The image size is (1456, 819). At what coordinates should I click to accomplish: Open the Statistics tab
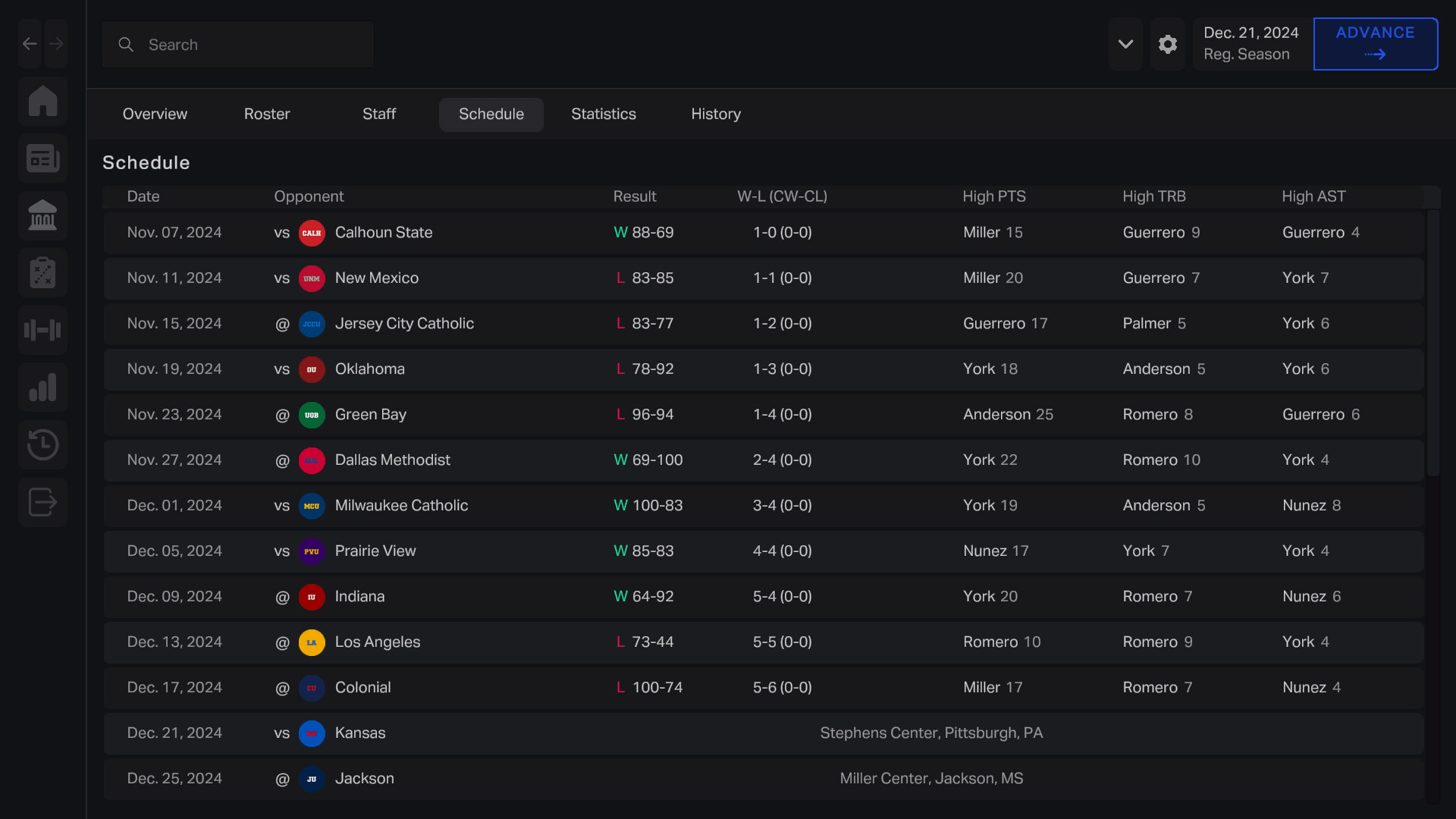point(604,115)
